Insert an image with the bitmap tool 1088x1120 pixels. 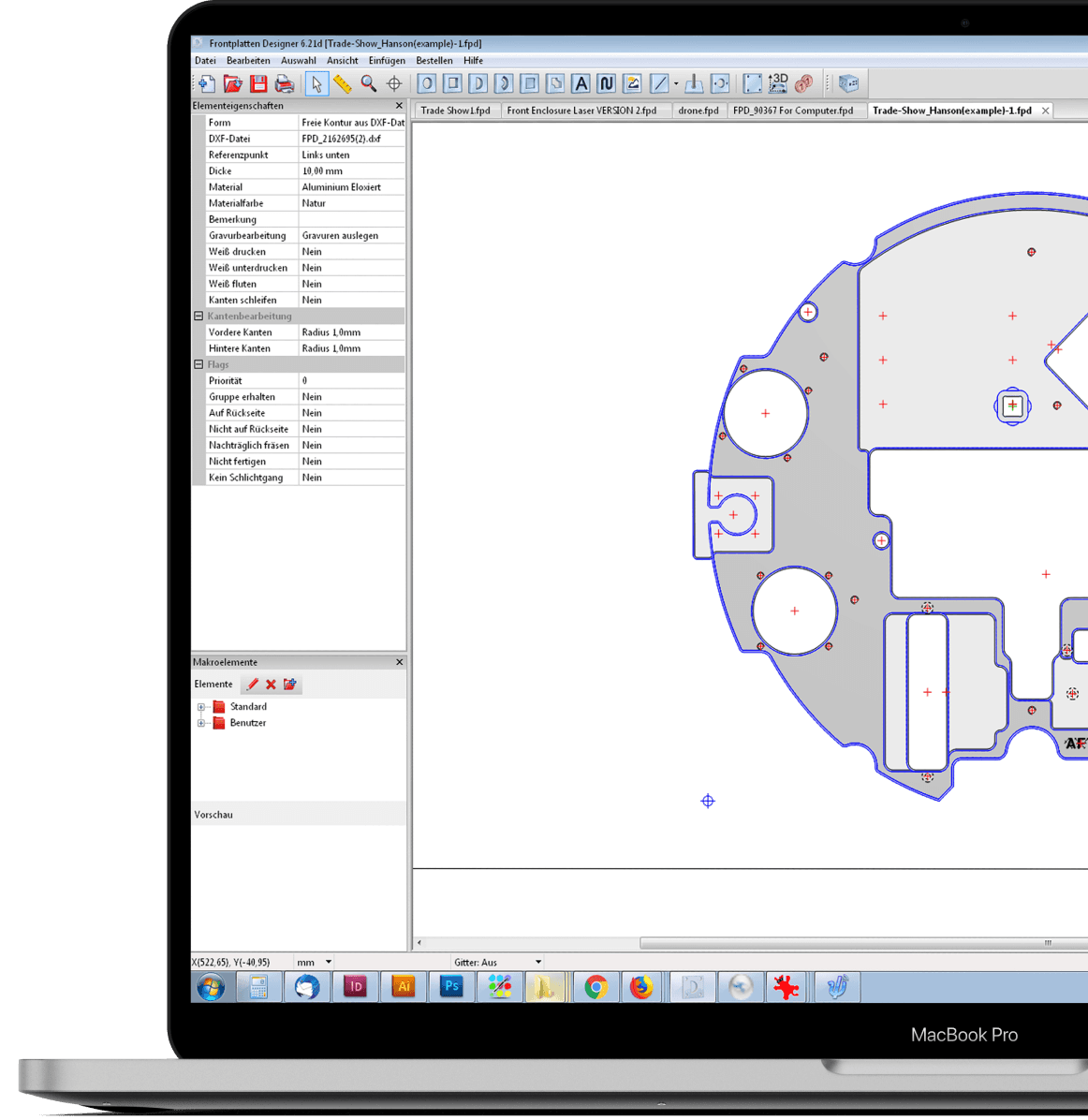coord(633,83)
